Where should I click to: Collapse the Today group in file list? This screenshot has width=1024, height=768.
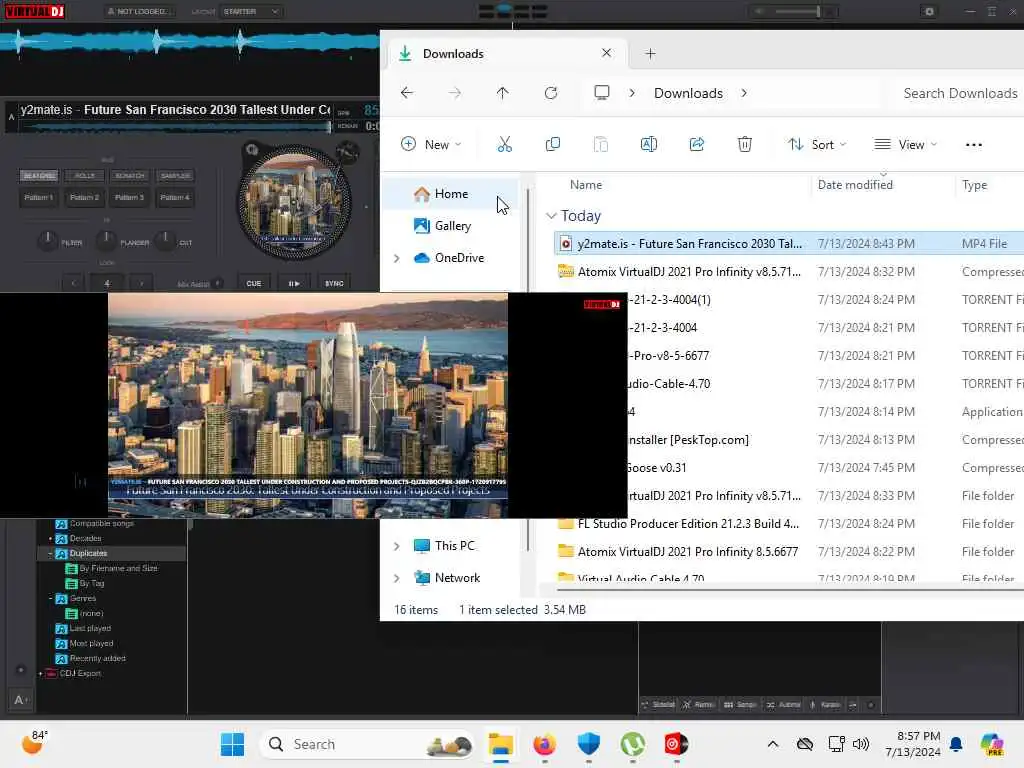551,216
